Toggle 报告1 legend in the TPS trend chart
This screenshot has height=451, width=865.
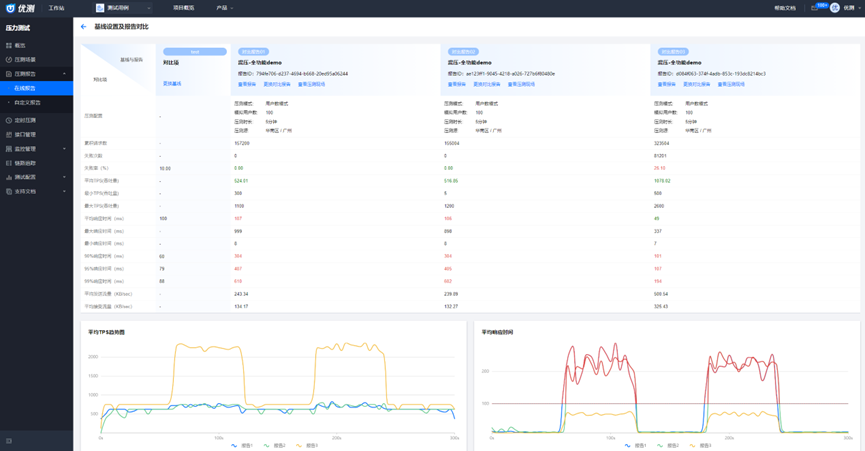tap(242, 445)
